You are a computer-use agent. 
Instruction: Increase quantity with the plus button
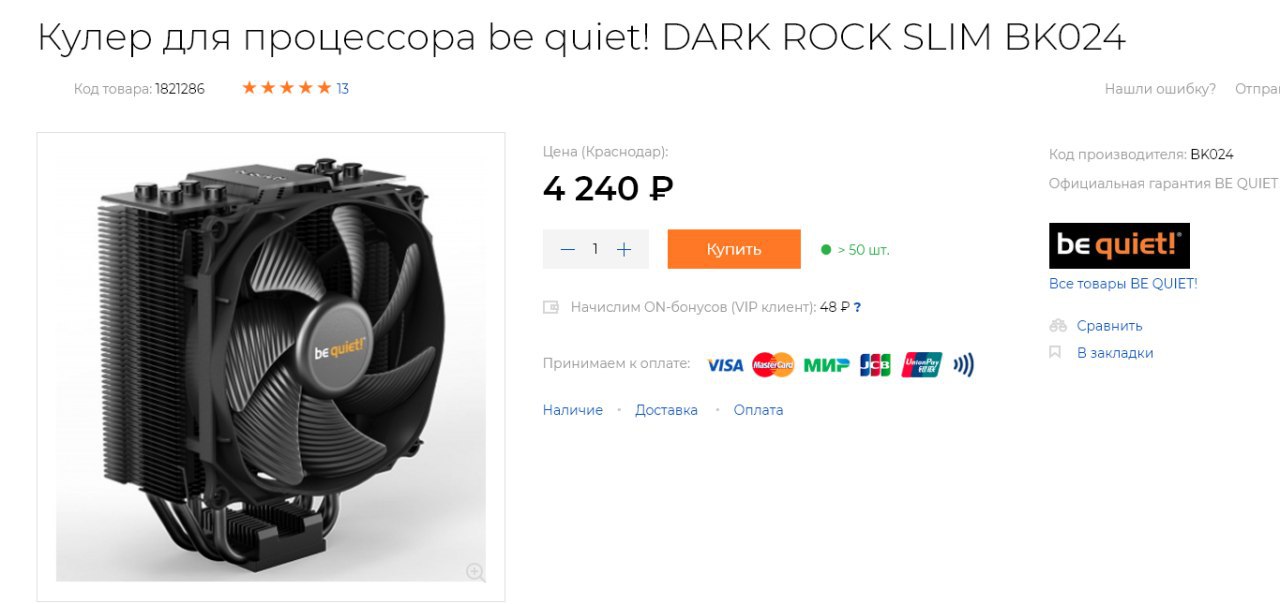click(x=624, y=249)
